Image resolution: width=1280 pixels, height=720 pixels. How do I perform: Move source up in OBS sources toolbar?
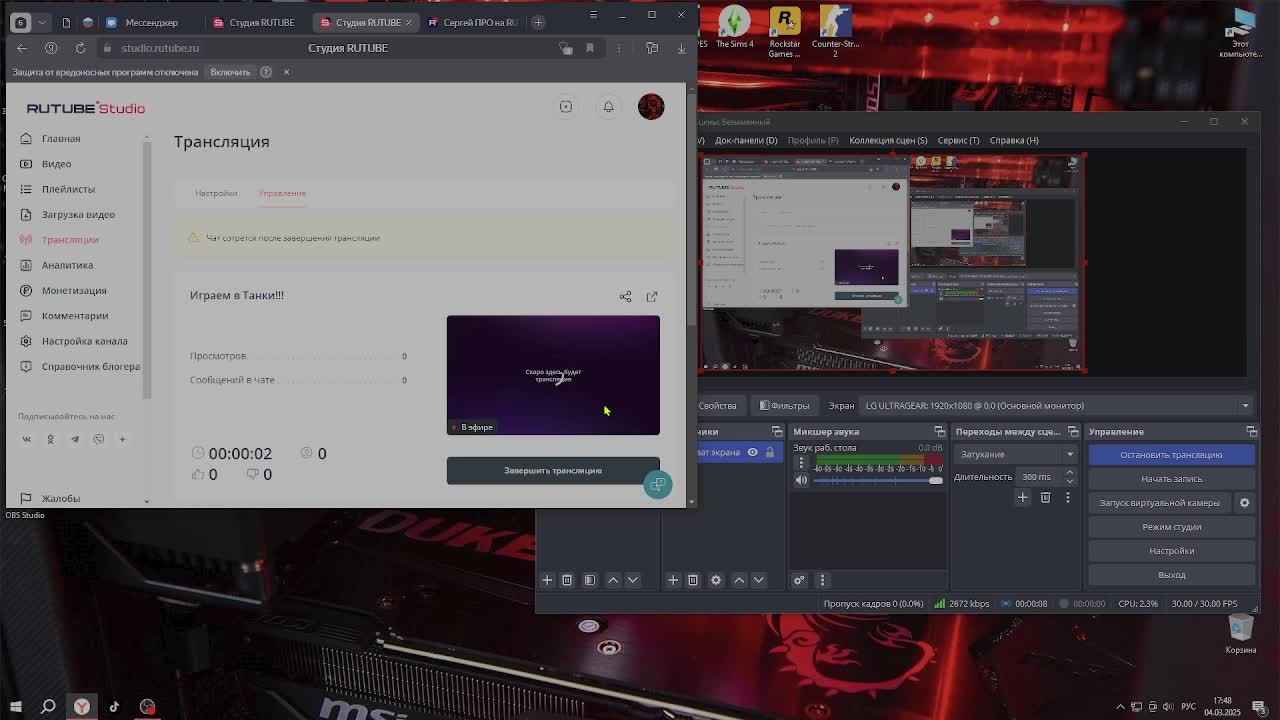coord(739,580)
